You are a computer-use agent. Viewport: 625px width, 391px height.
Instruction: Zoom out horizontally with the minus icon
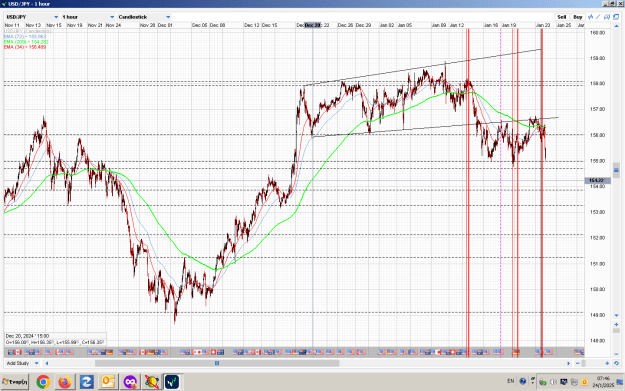click(x=578, y=363)
